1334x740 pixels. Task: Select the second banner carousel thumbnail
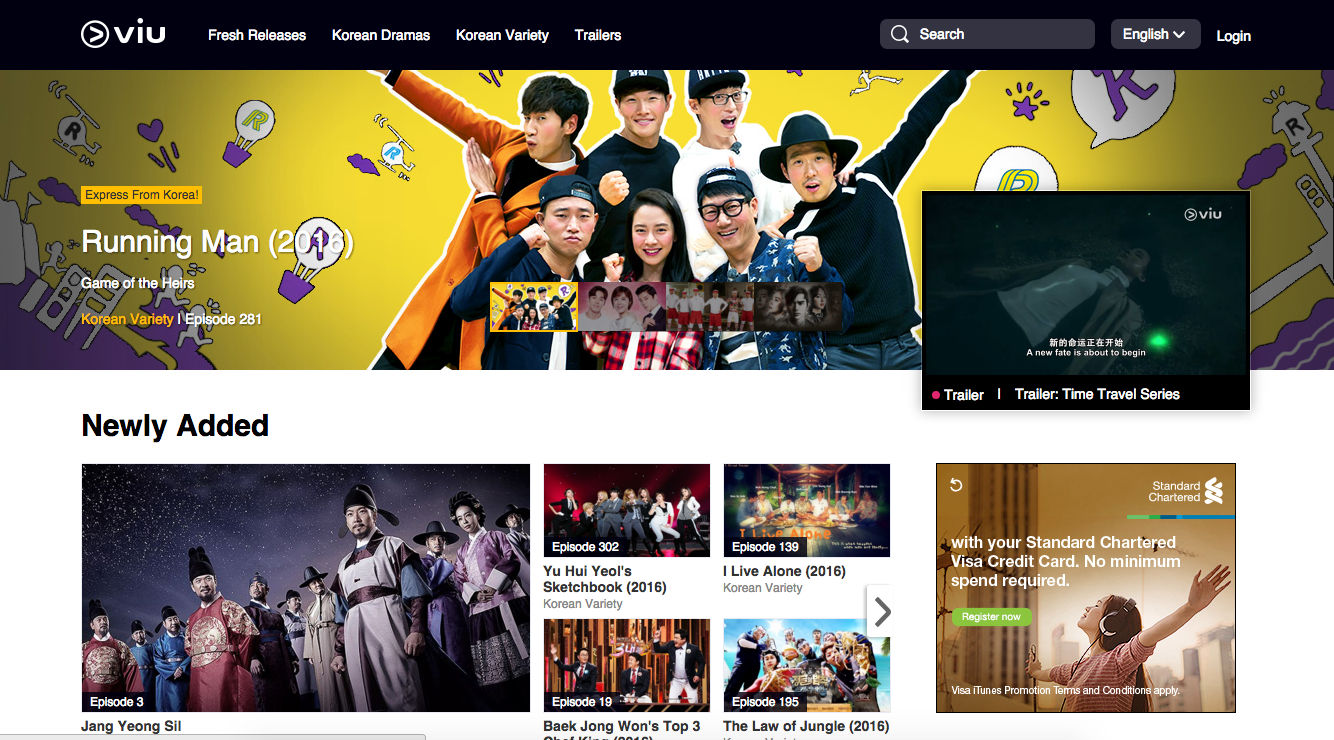coord(622,306)
